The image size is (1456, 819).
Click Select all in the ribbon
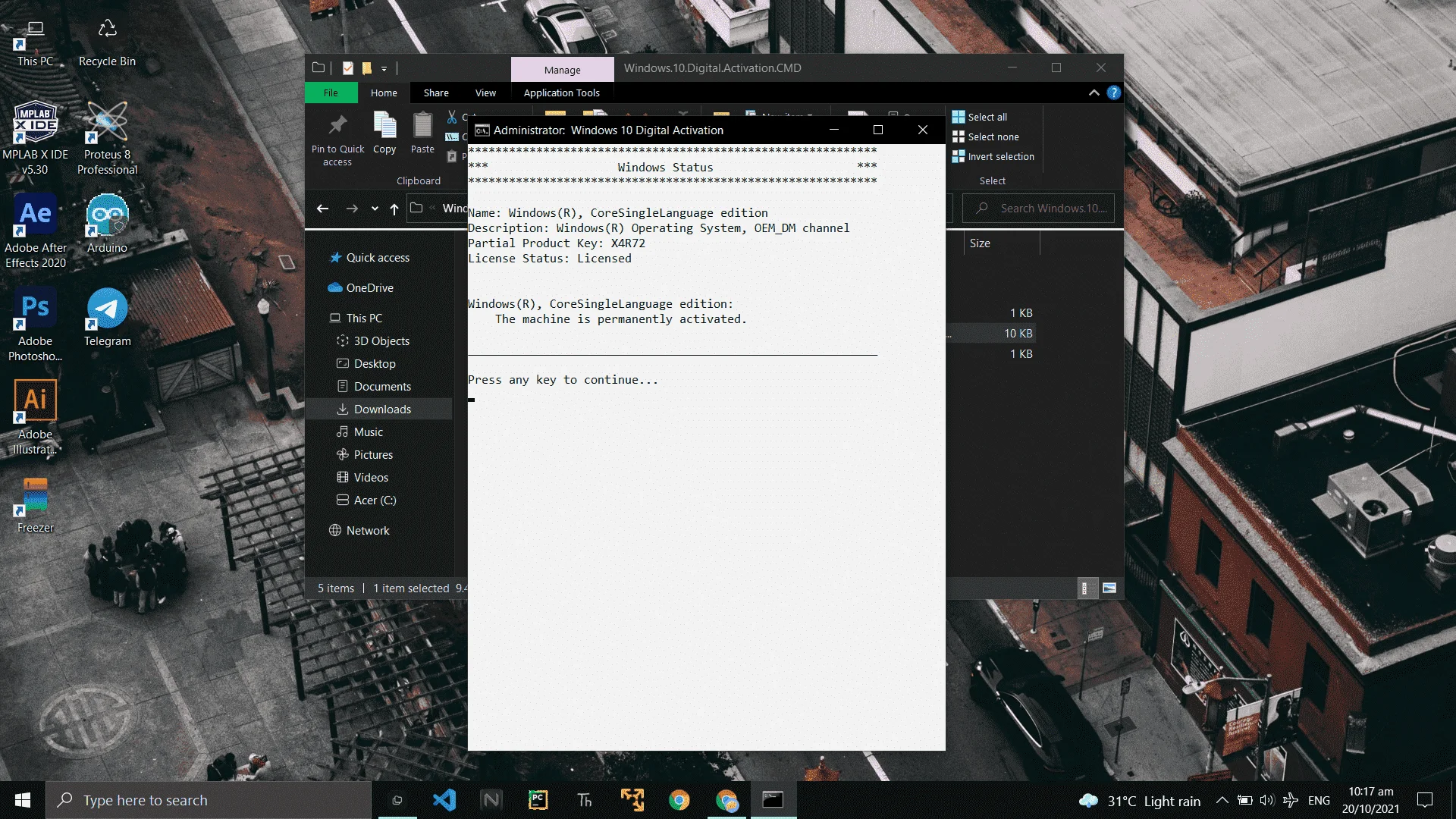(x=980, y=117)
